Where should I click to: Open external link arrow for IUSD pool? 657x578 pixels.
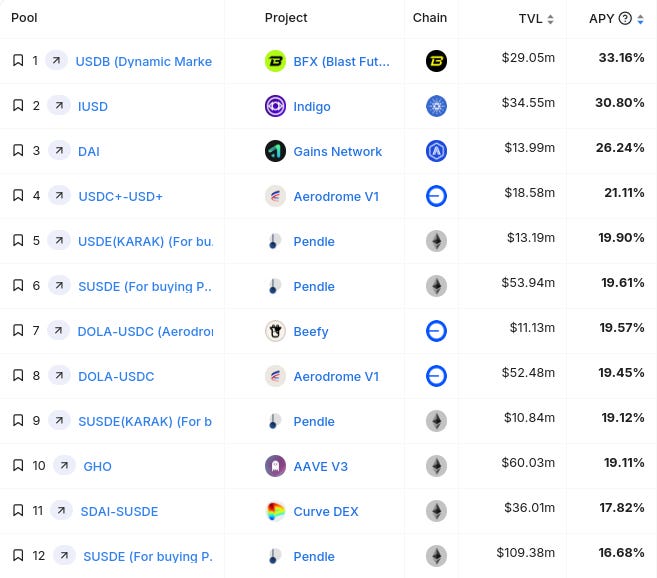(59, 105)
